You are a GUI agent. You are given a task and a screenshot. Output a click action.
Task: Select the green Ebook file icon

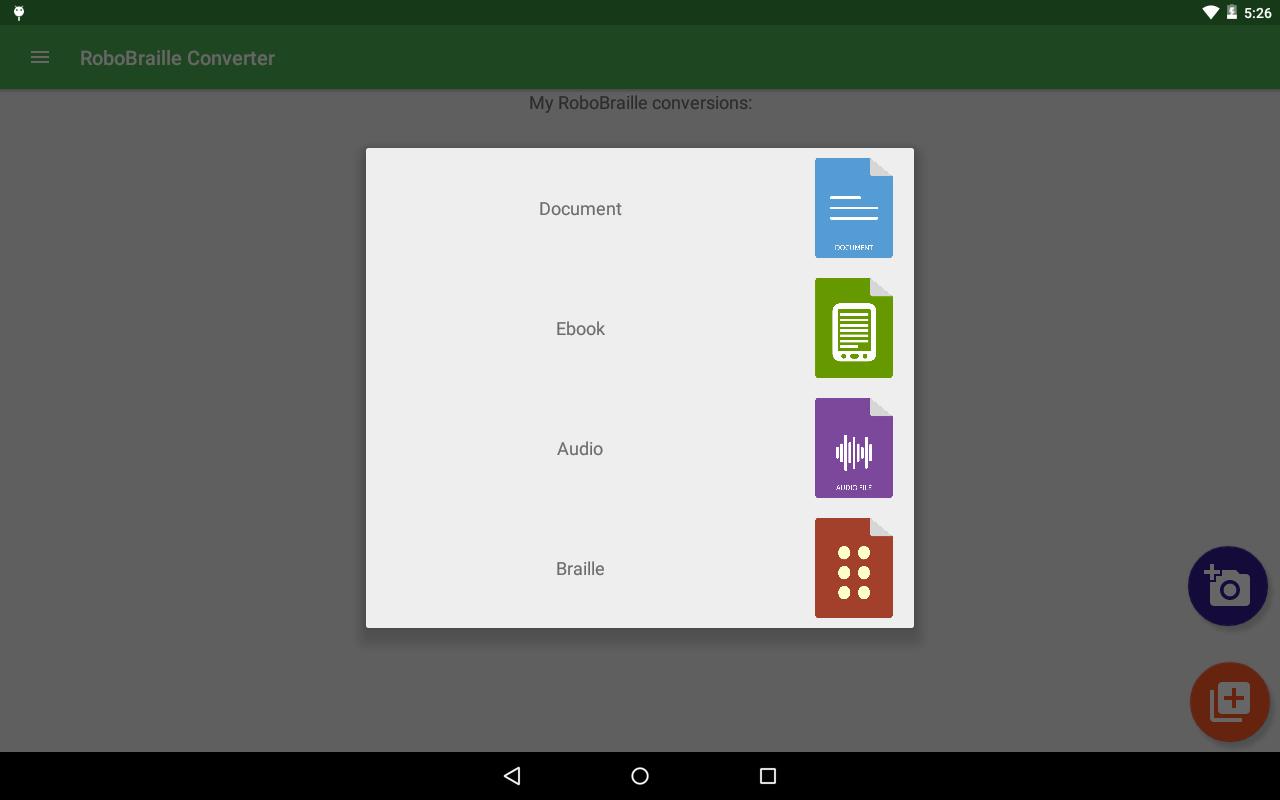click(x=854, y=328)
